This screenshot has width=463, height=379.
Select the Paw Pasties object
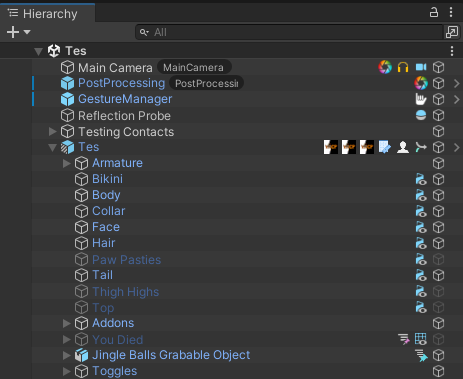[127, 260]
